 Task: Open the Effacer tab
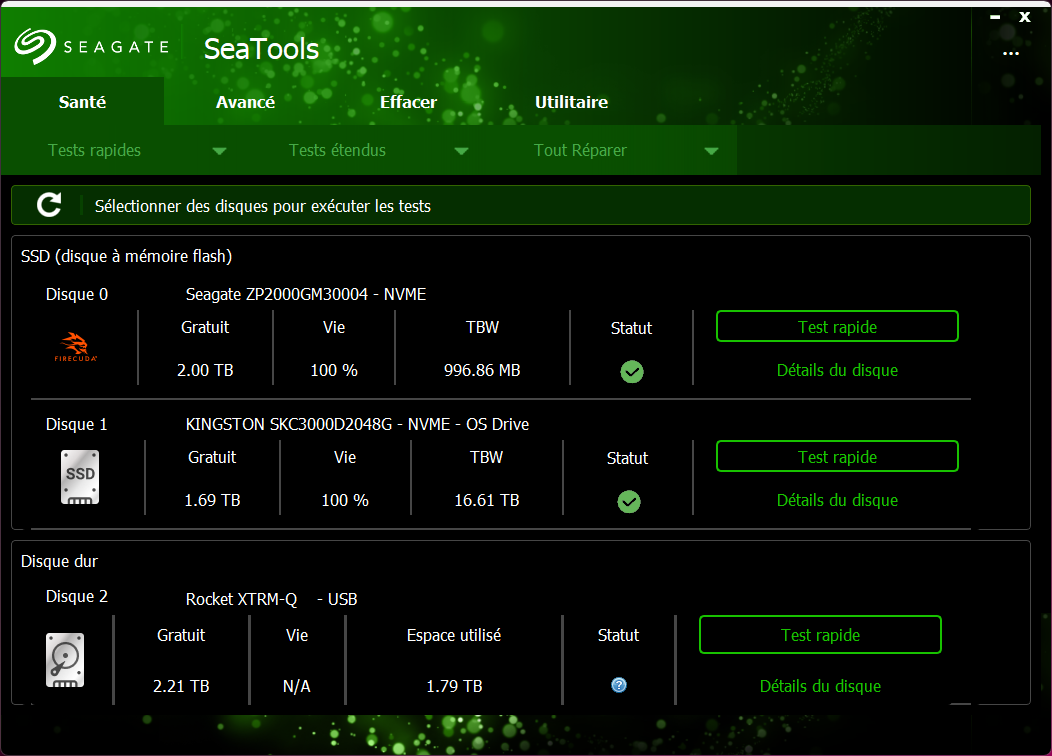click(408, 101)
